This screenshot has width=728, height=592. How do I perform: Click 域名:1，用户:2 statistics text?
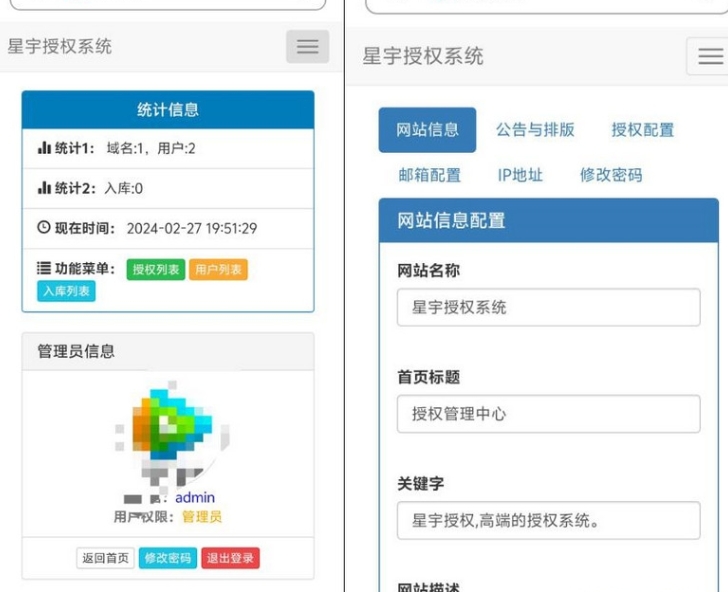click(x=151, y=149)
